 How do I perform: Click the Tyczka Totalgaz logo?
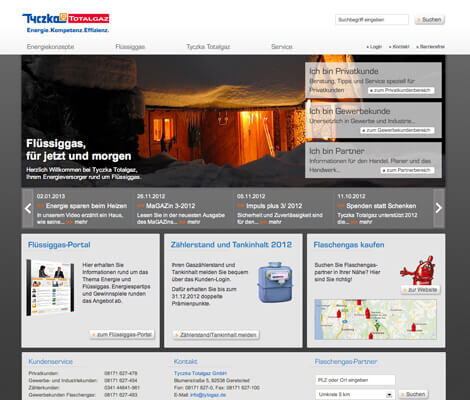66,23
